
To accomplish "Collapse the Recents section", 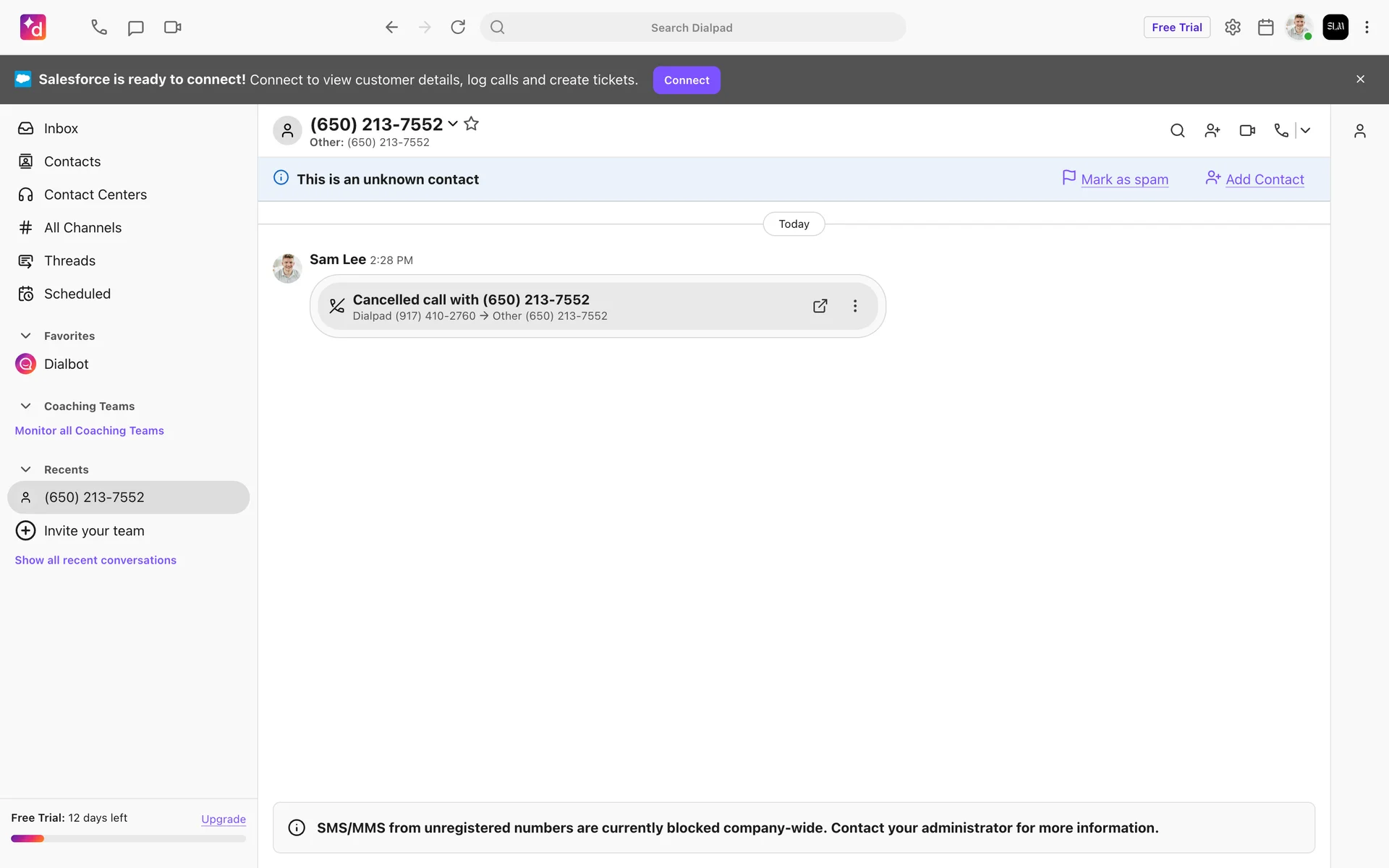I will (26, 469).
